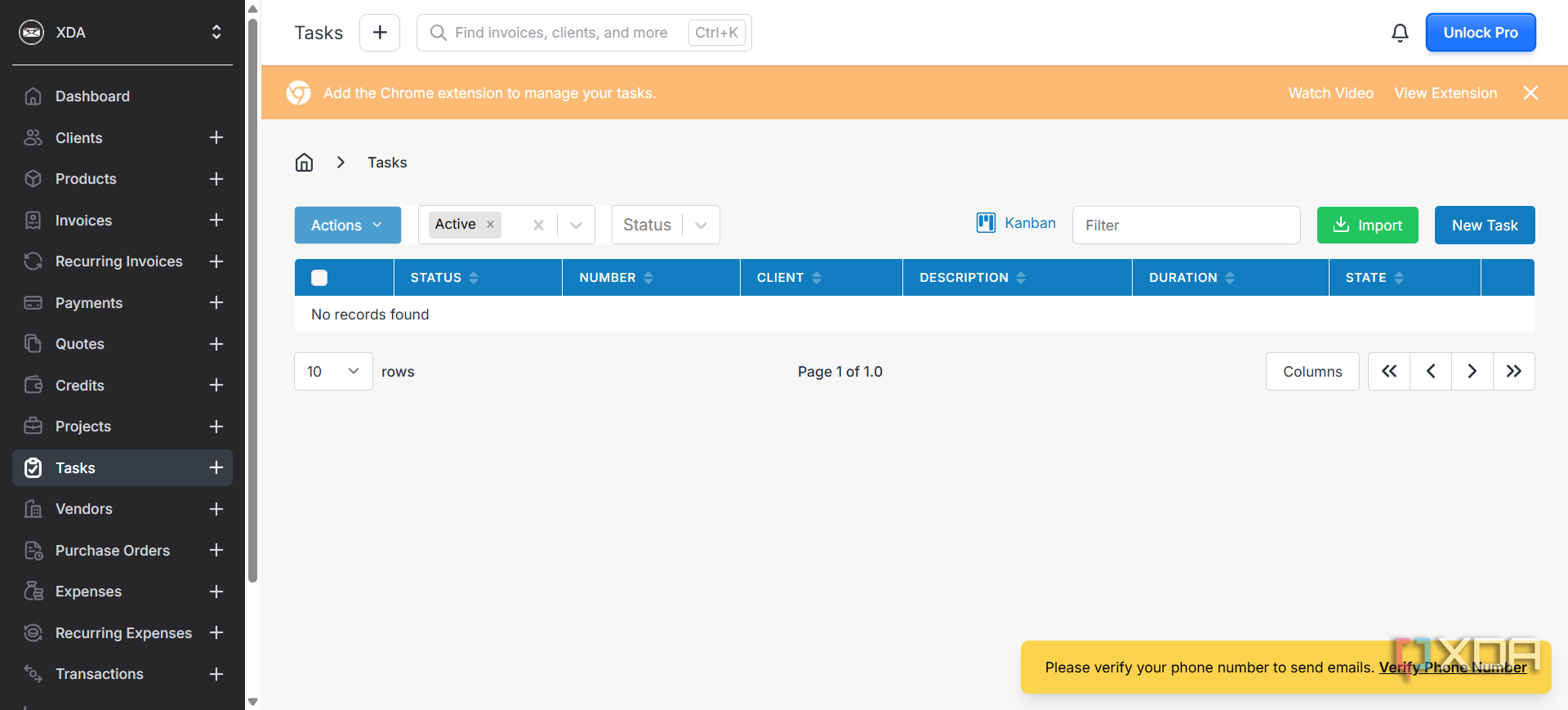This screenshot has width=1568, height=710.
Task: Sort by the Number column
Action: point(616,278)
